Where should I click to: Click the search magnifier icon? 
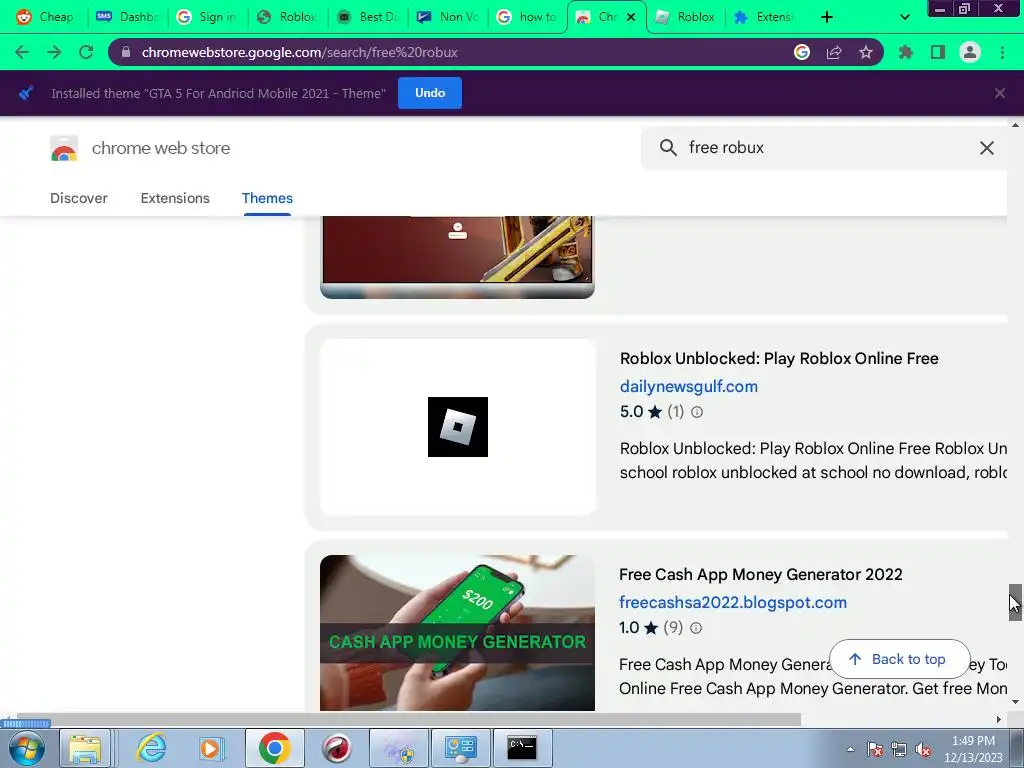[668, 148]
